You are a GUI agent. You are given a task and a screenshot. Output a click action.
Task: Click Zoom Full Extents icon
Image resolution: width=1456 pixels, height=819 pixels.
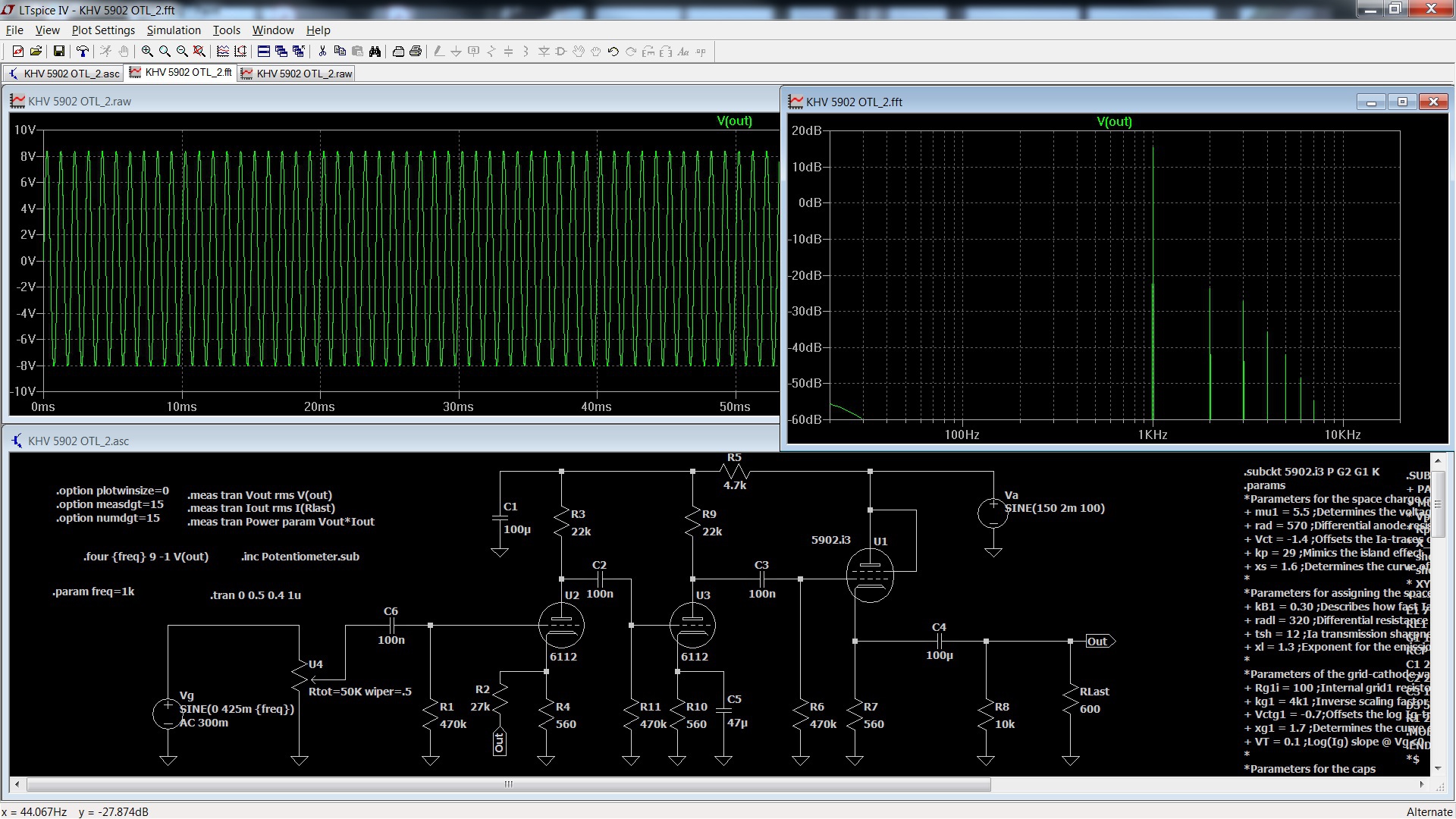tap(199, 52)
